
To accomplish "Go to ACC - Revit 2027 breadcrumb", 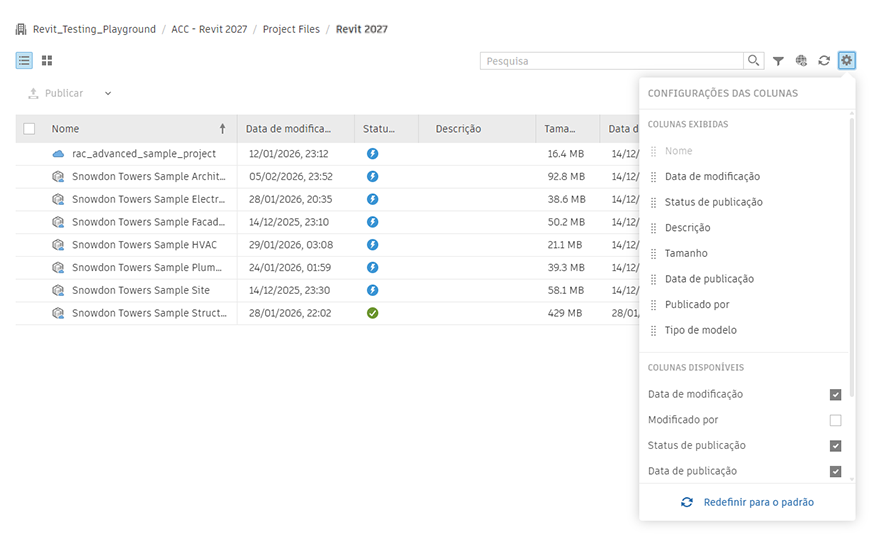I will click(209, 29).
